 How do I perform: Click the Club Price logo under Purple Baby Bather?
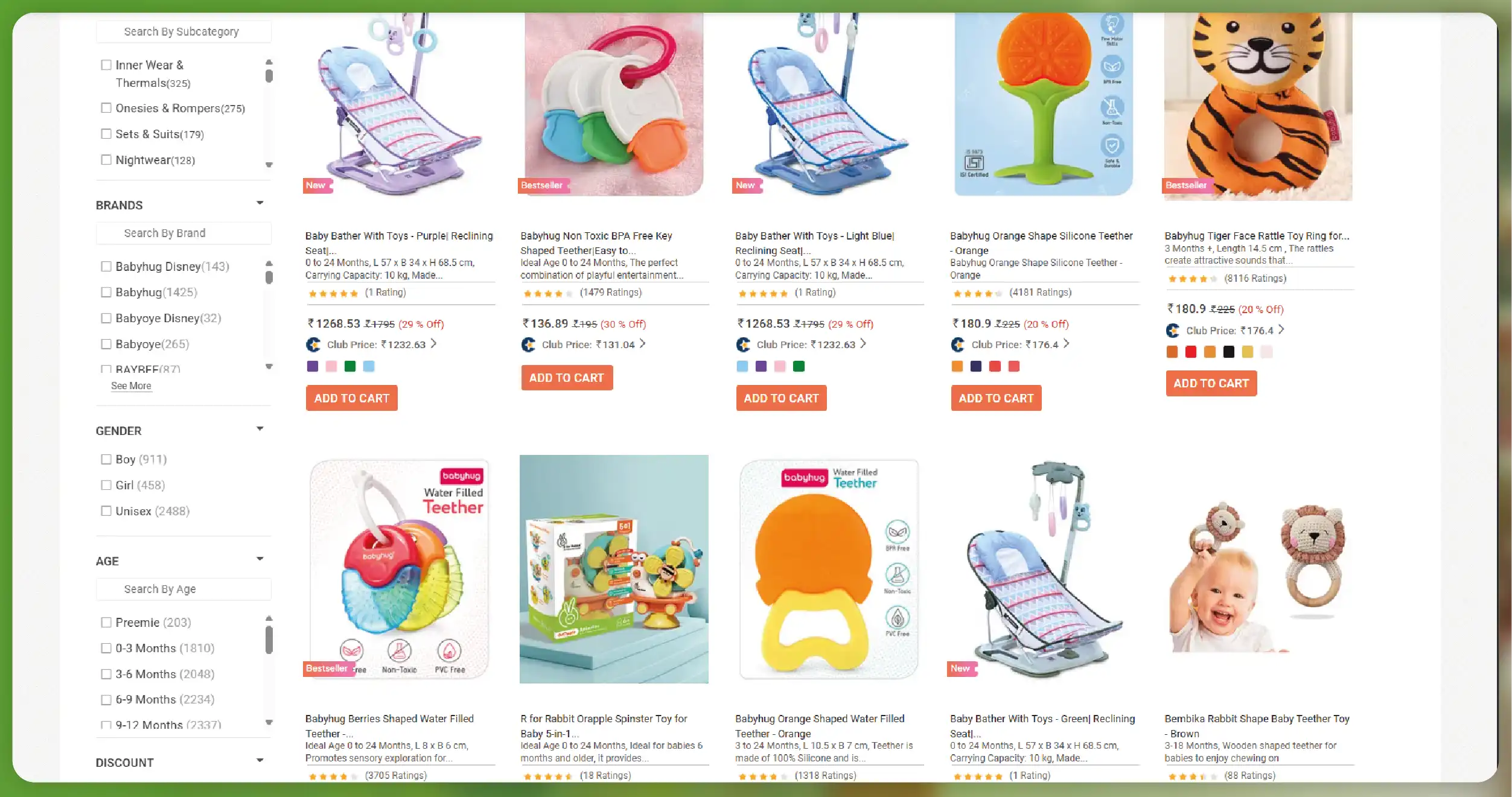(x=313, y=345)
